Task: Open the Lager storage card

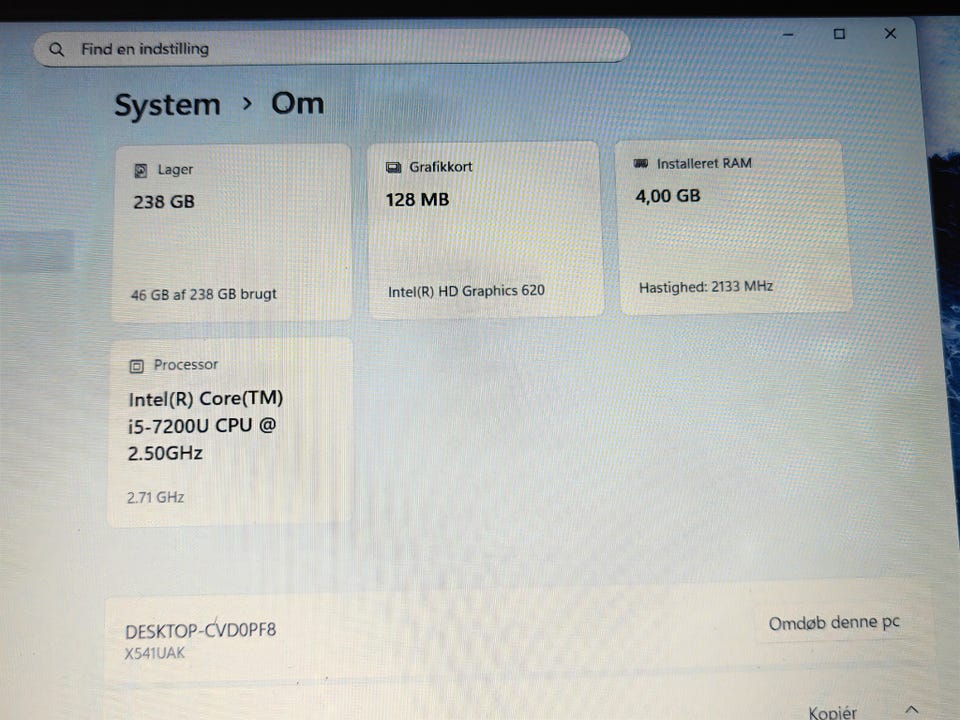Action: tap(232, 233)
